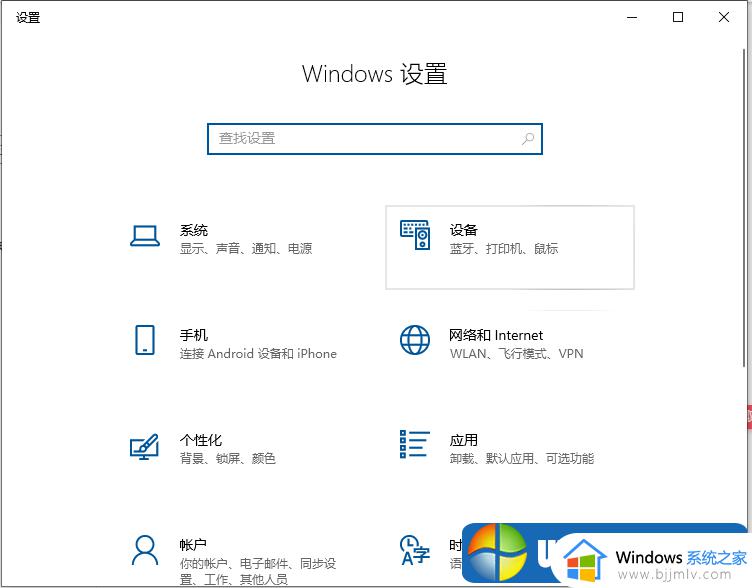The image size is (752, 588).
Task: Click the text 显示、声音、通知、电源
Action: click(x=246, y=248)
